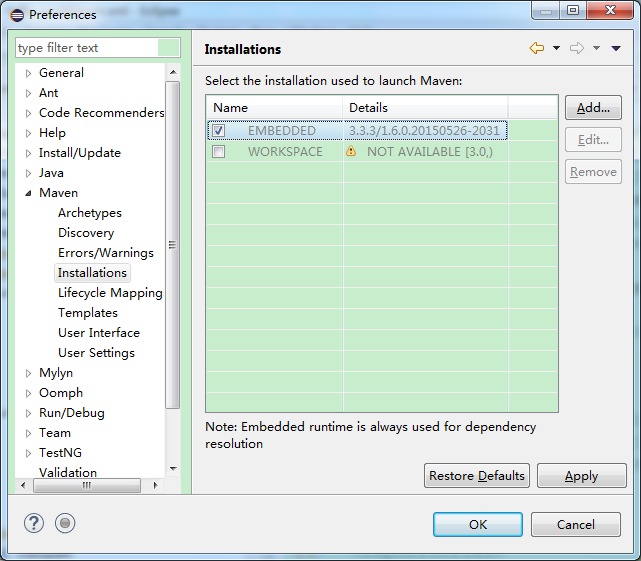The width and height of the screenshot is (641, 561).
Task: Select Discovery under Maven
Action: click(x=86, y=233)
